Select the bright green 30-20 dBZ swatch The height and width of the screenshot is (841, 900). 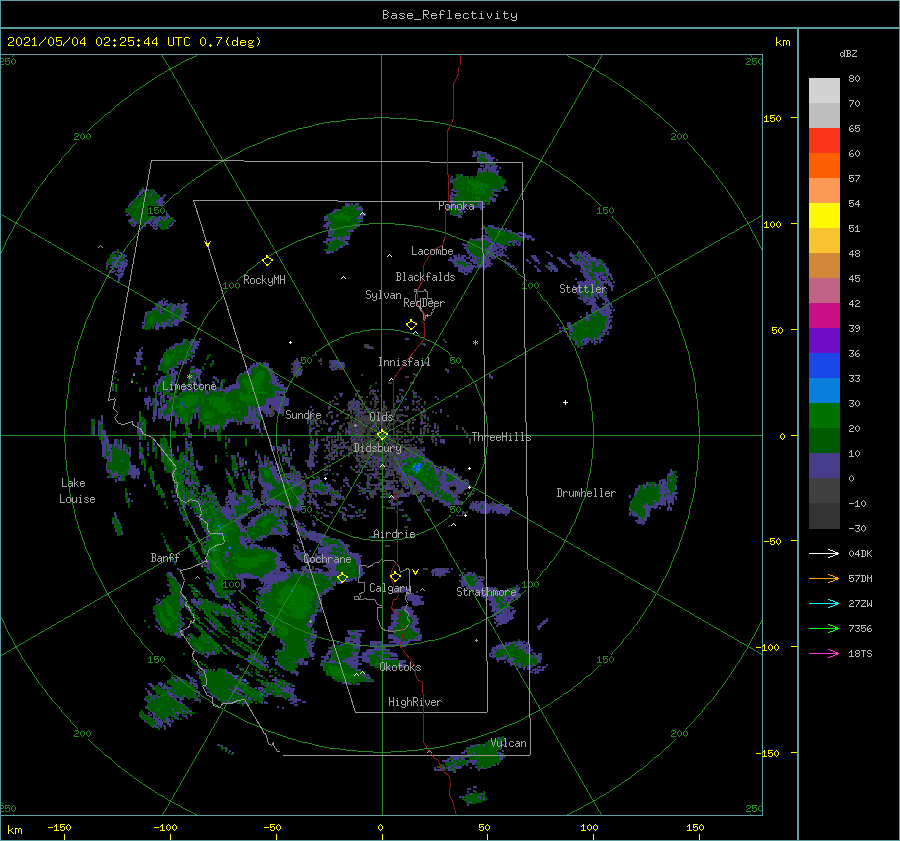(824, 415)
